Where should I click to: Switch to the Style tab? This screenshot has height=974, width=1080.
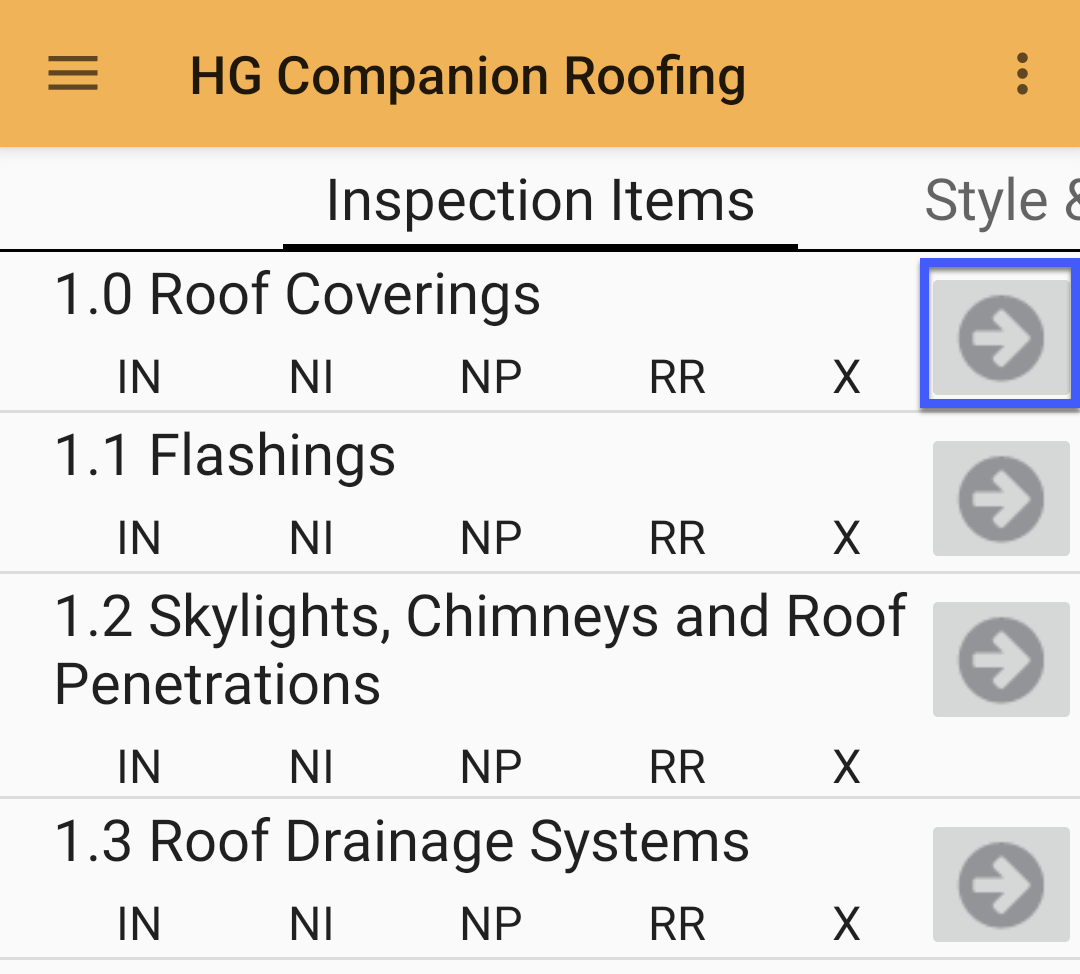click(1000, 199)
